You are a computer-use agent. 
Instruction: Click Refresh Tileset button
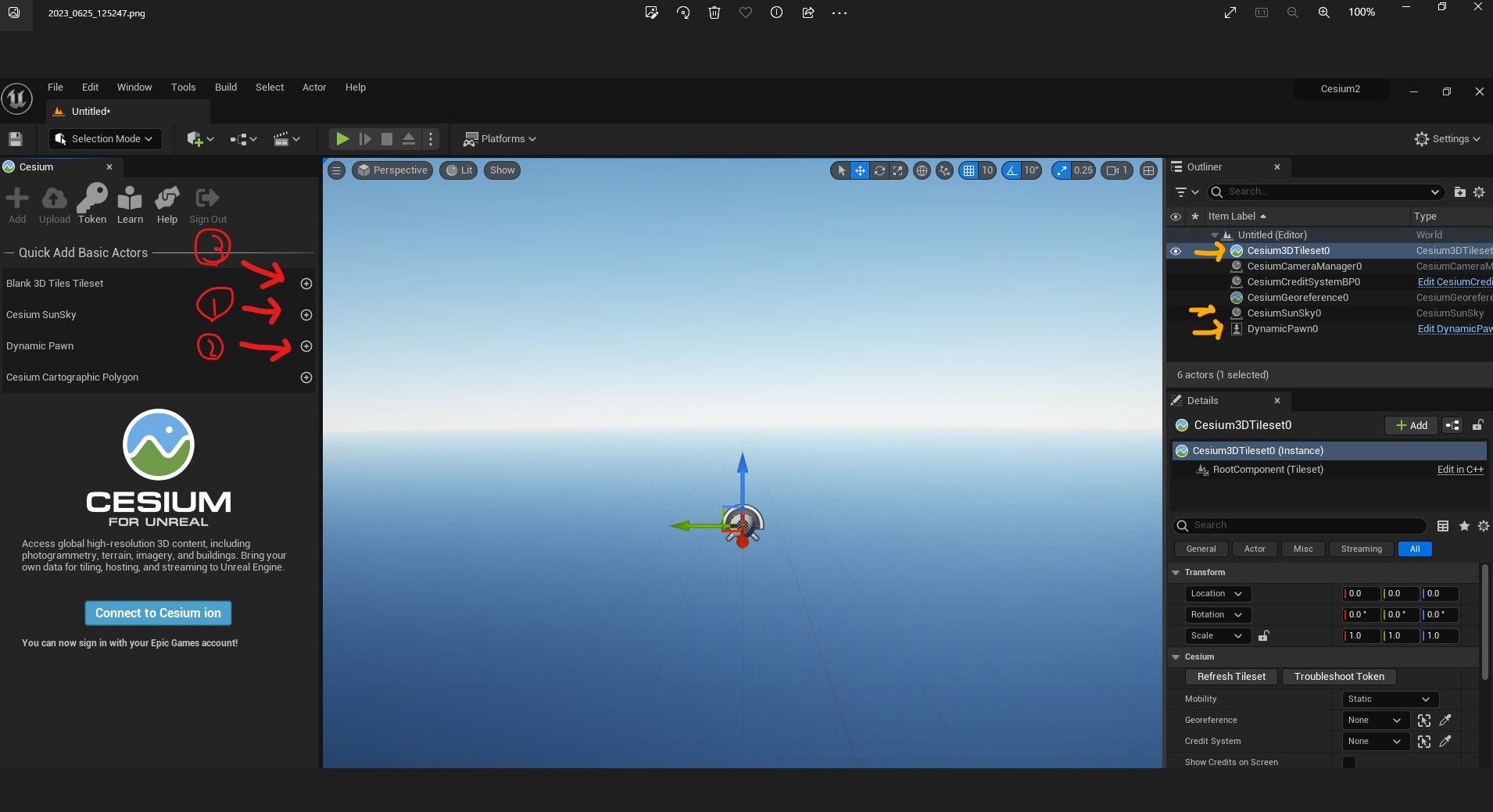coord(1231,677)
